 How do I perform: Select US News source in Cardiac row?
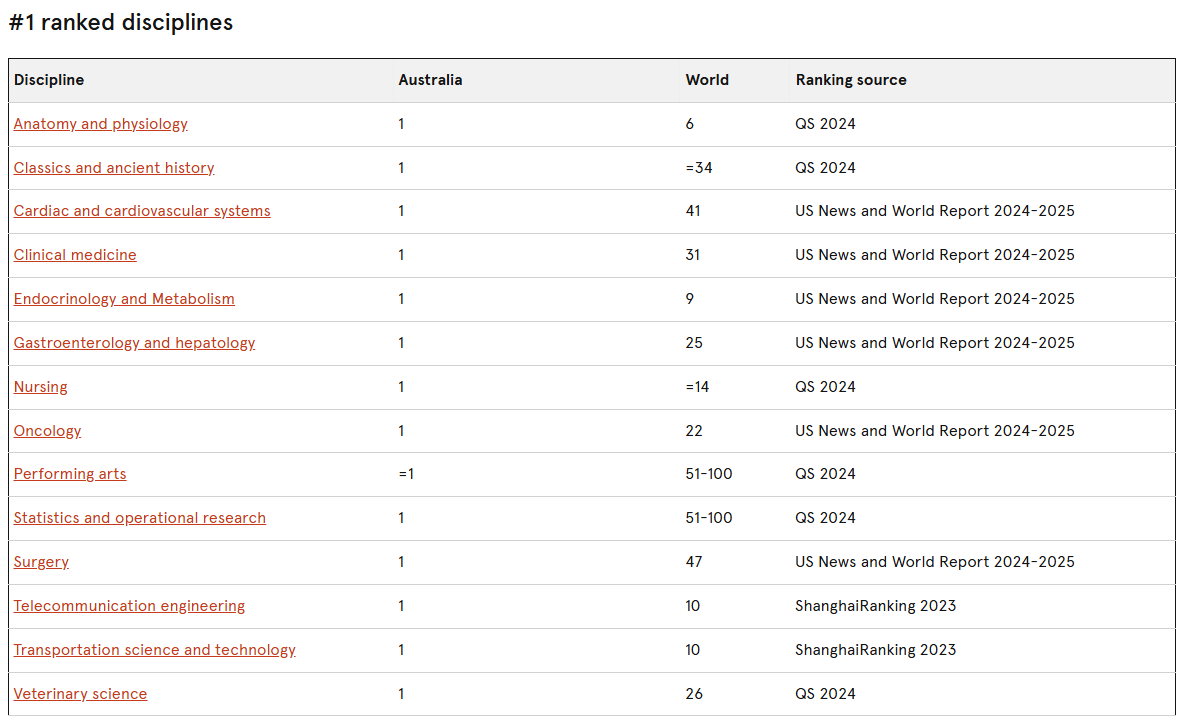pyautogui.click(x=935, y=211)
